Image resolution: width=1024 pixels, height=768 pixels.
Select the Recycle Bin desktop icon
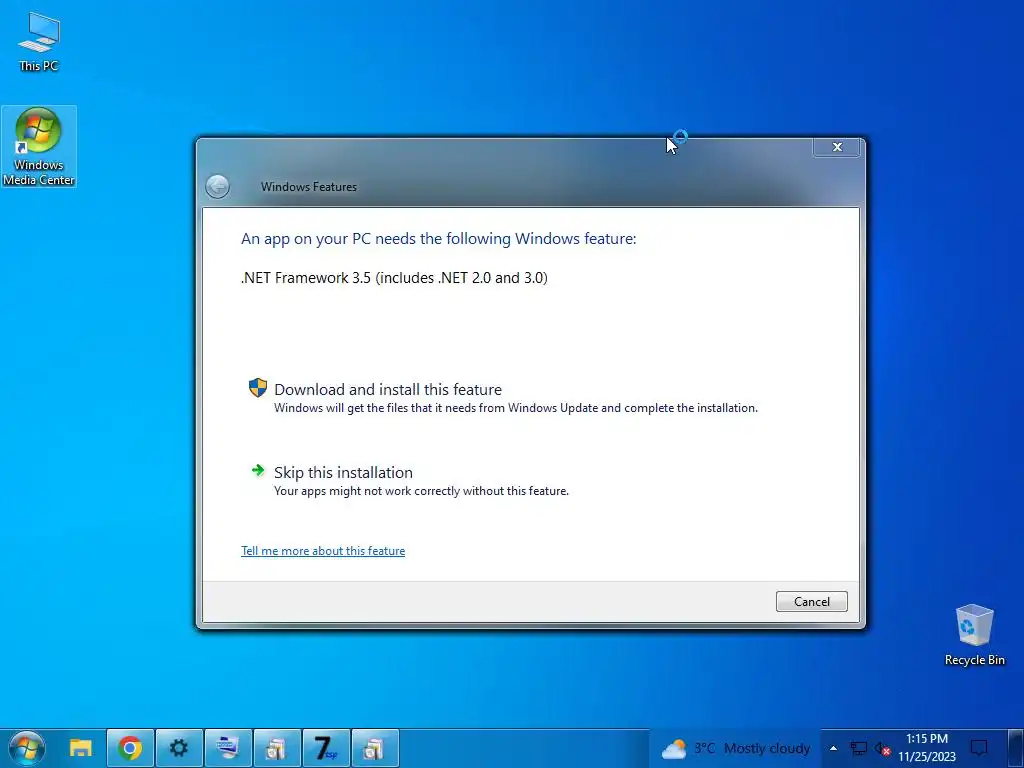pos(974,635)
